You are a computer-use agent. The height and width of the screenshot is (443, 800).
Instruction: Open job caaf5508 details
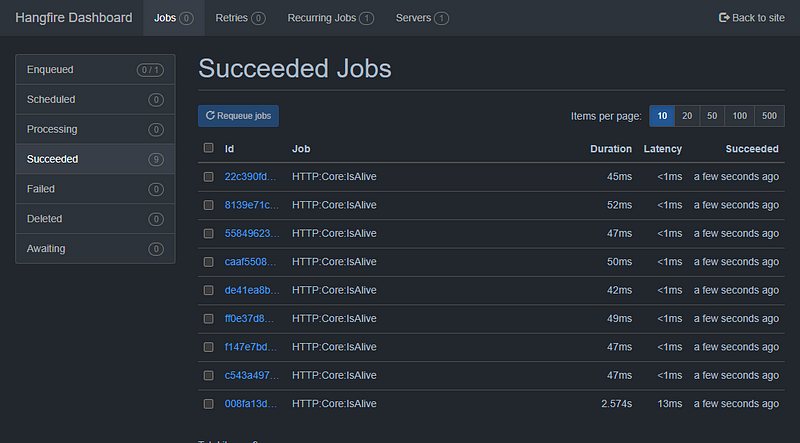(250, 262)
